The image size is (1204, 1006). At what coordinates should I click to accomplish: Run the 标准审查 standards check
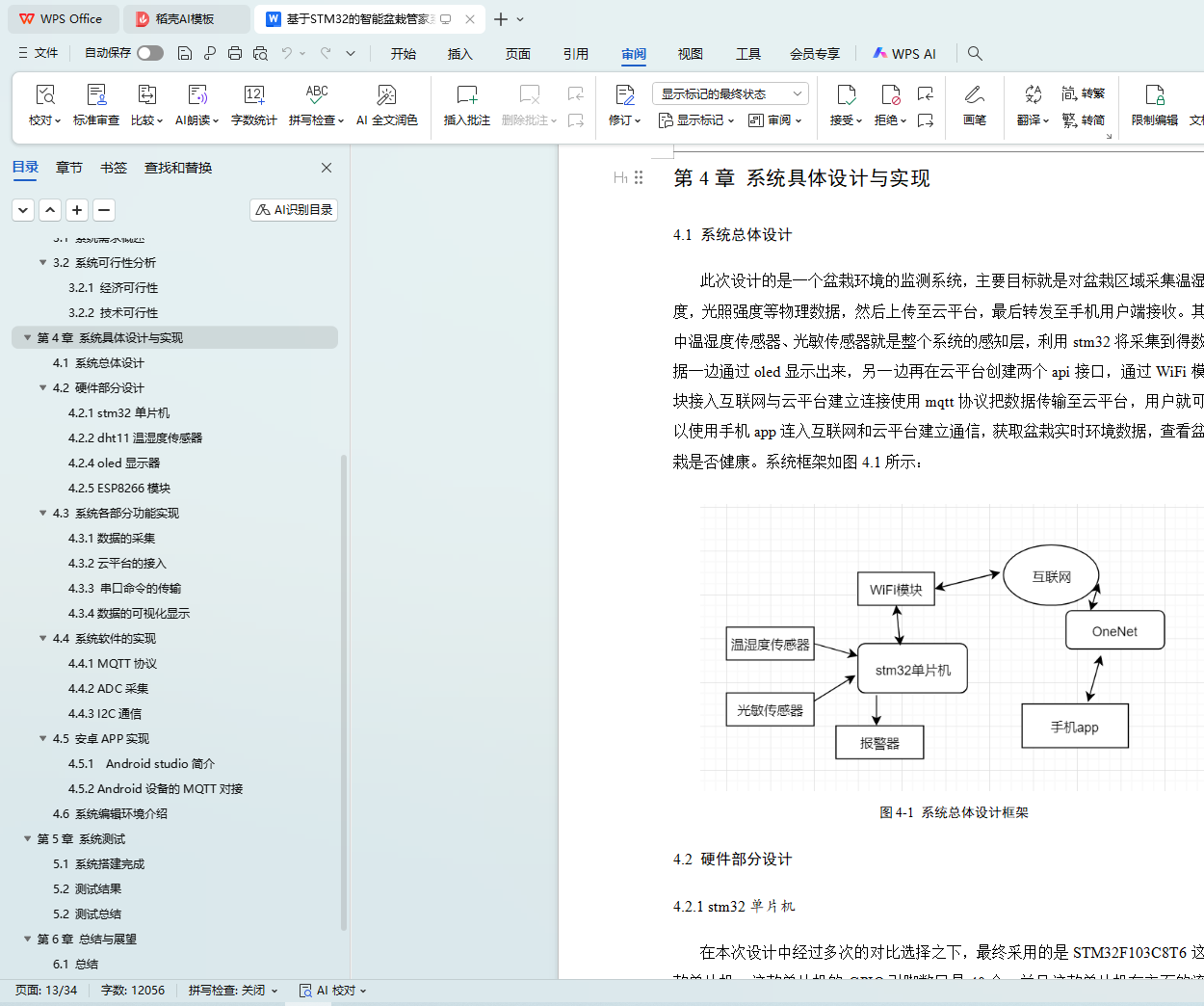96,95
